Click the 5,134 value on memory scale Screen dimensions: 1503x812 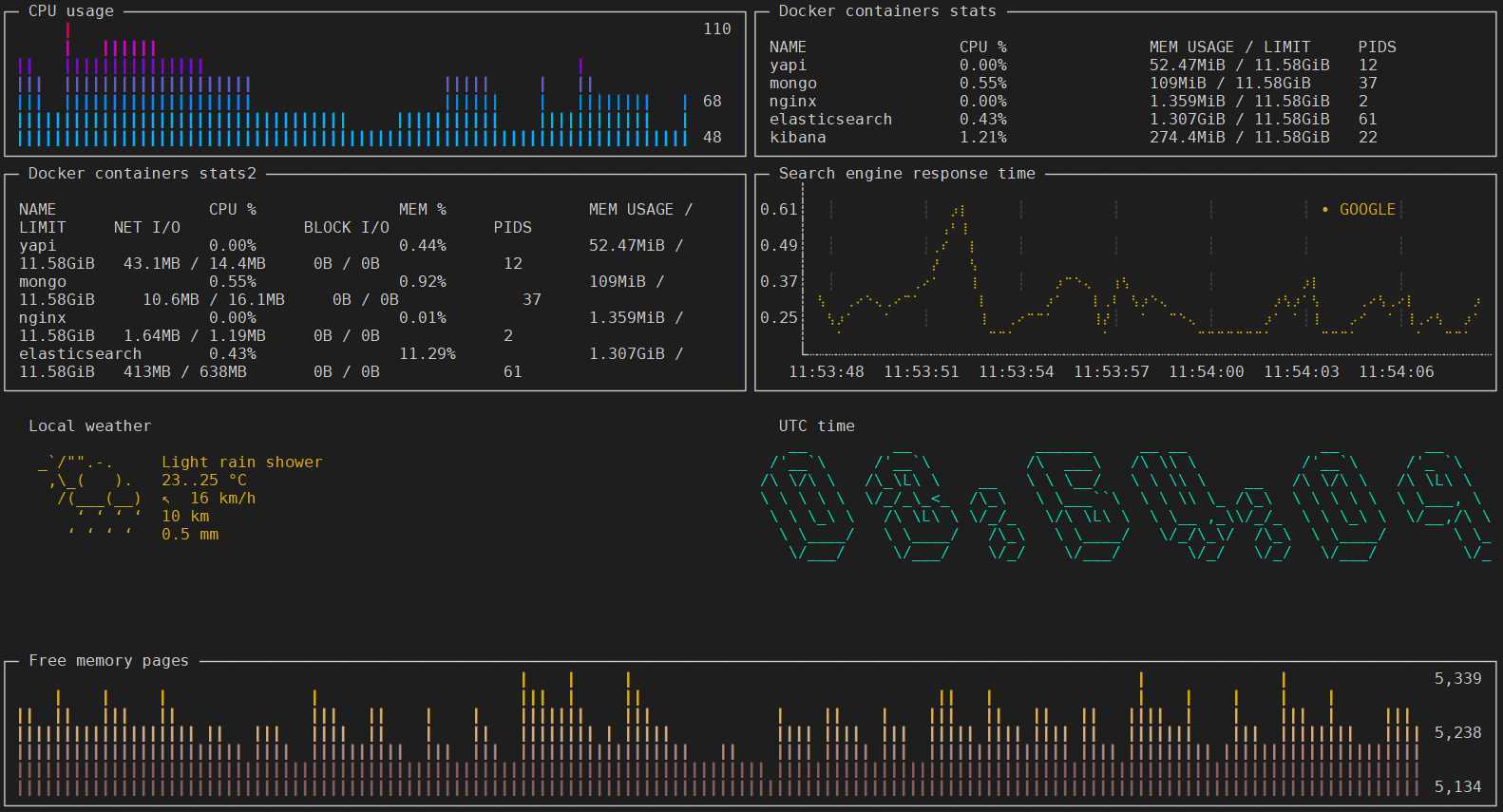[1458, 786]
